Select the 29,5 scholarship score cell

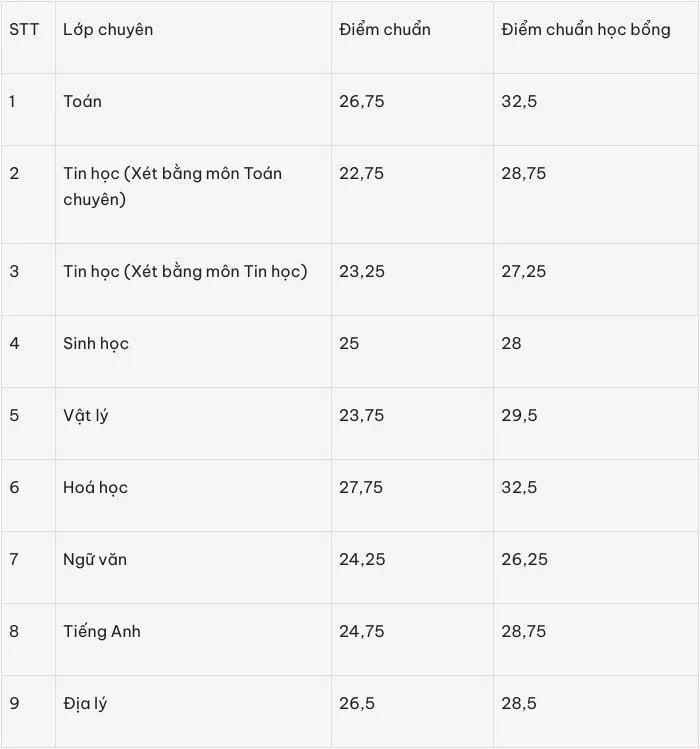pos(596,424)
